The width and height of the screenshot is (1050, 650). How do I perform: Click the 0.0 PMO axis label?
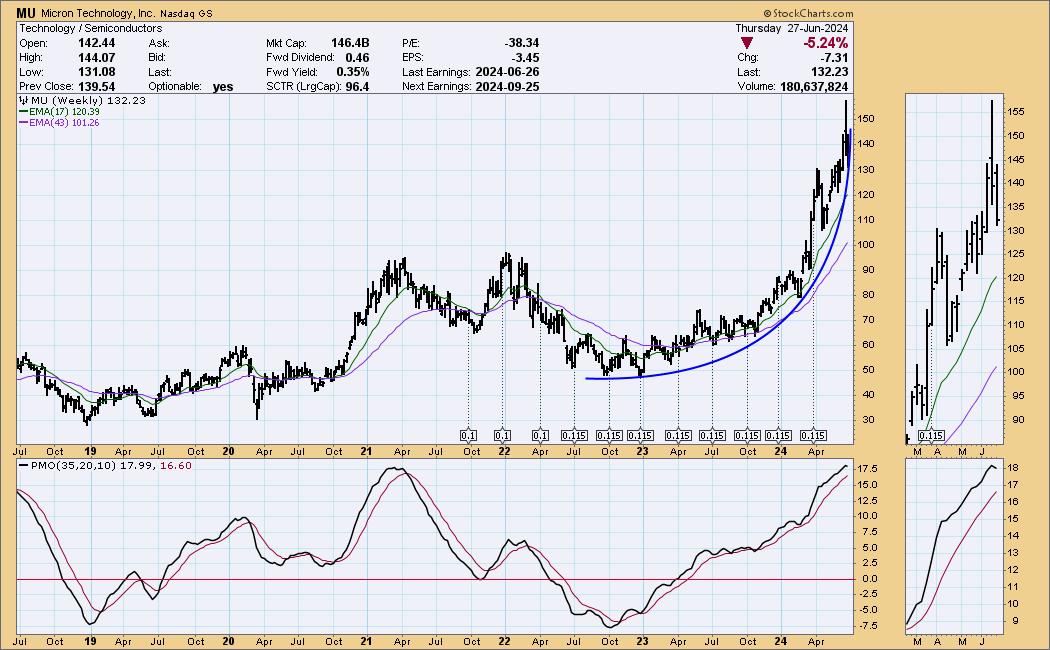click(x=868, y=579)
